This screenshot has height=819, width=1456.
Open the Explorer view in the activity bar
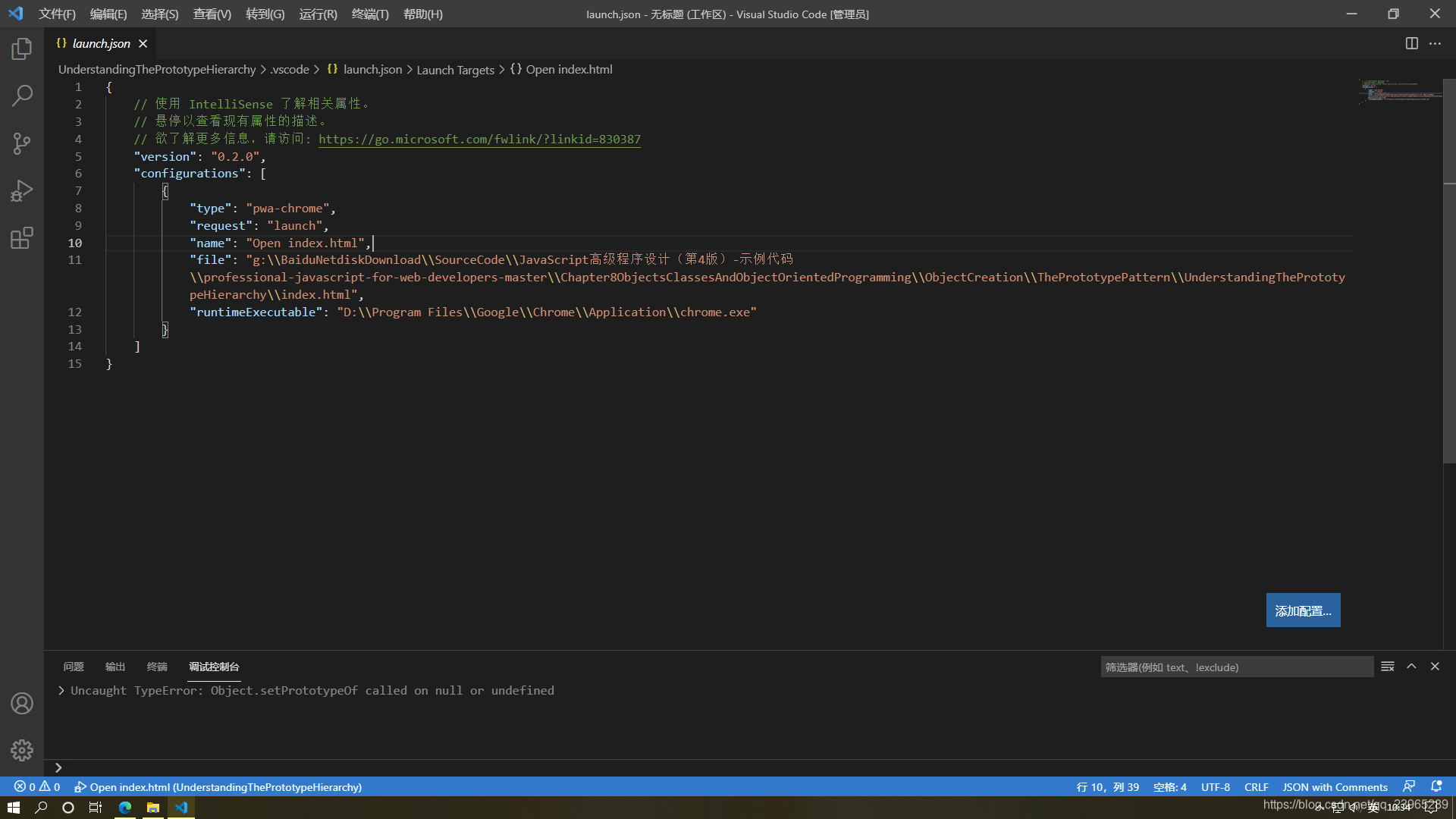[x=21, y=48]
